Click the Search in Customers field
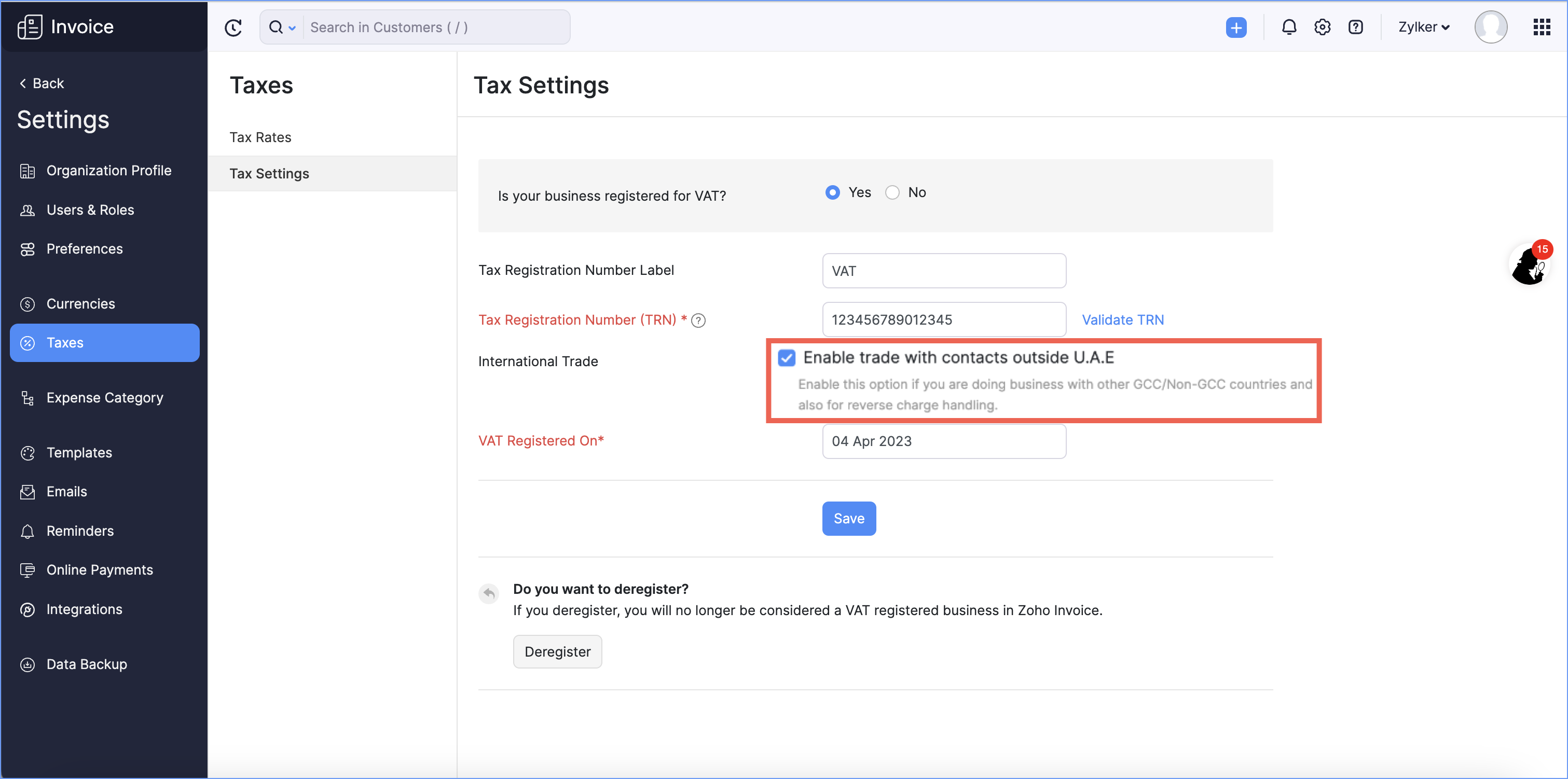Screen dimensions: 1568x779 (437, 27)
